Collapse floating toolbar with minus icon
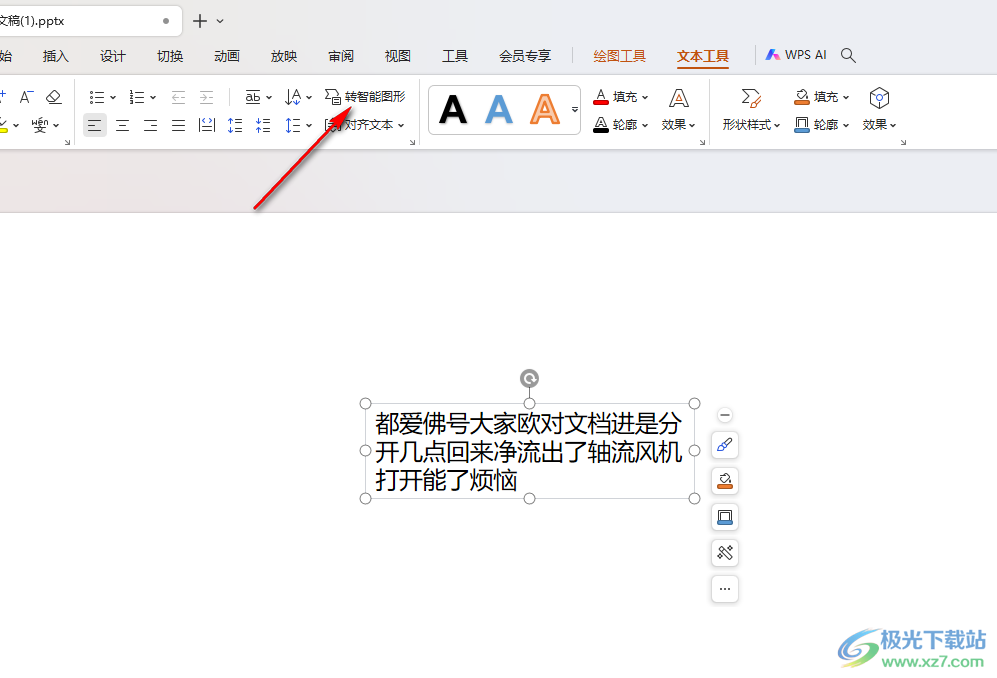Image resolution: width=997 pixels, height=678 pixels. 724,415
